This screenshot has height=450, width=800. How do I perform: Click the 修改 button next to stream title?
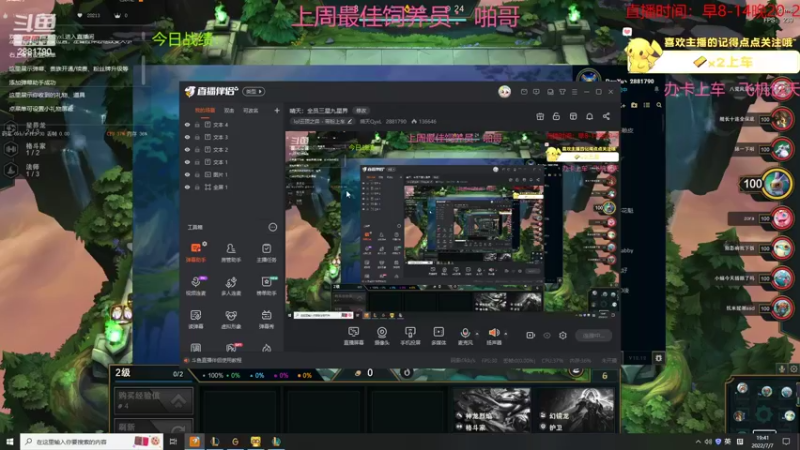point(361,110)
